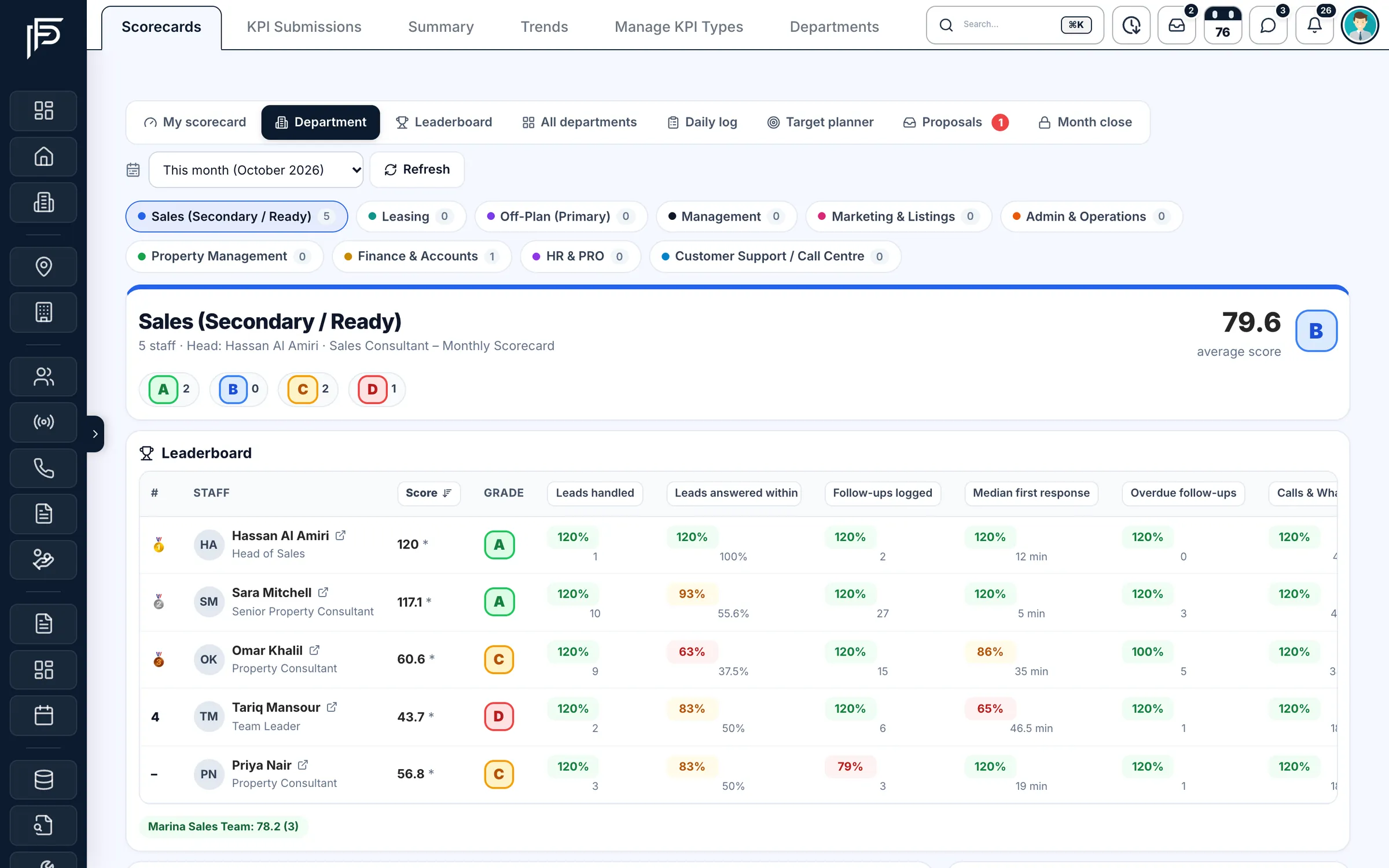Open the database sidebar icon
The width and height of the screenshot is (1389, 868).
click(43, 779)
